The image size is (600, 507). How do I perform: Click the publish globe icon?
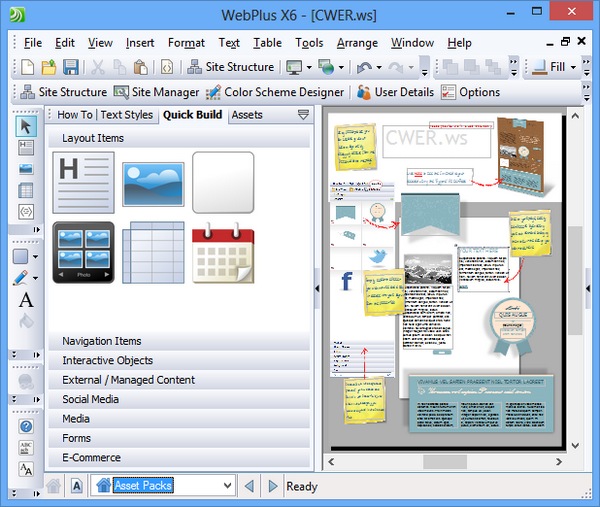(x=326, y=67)
